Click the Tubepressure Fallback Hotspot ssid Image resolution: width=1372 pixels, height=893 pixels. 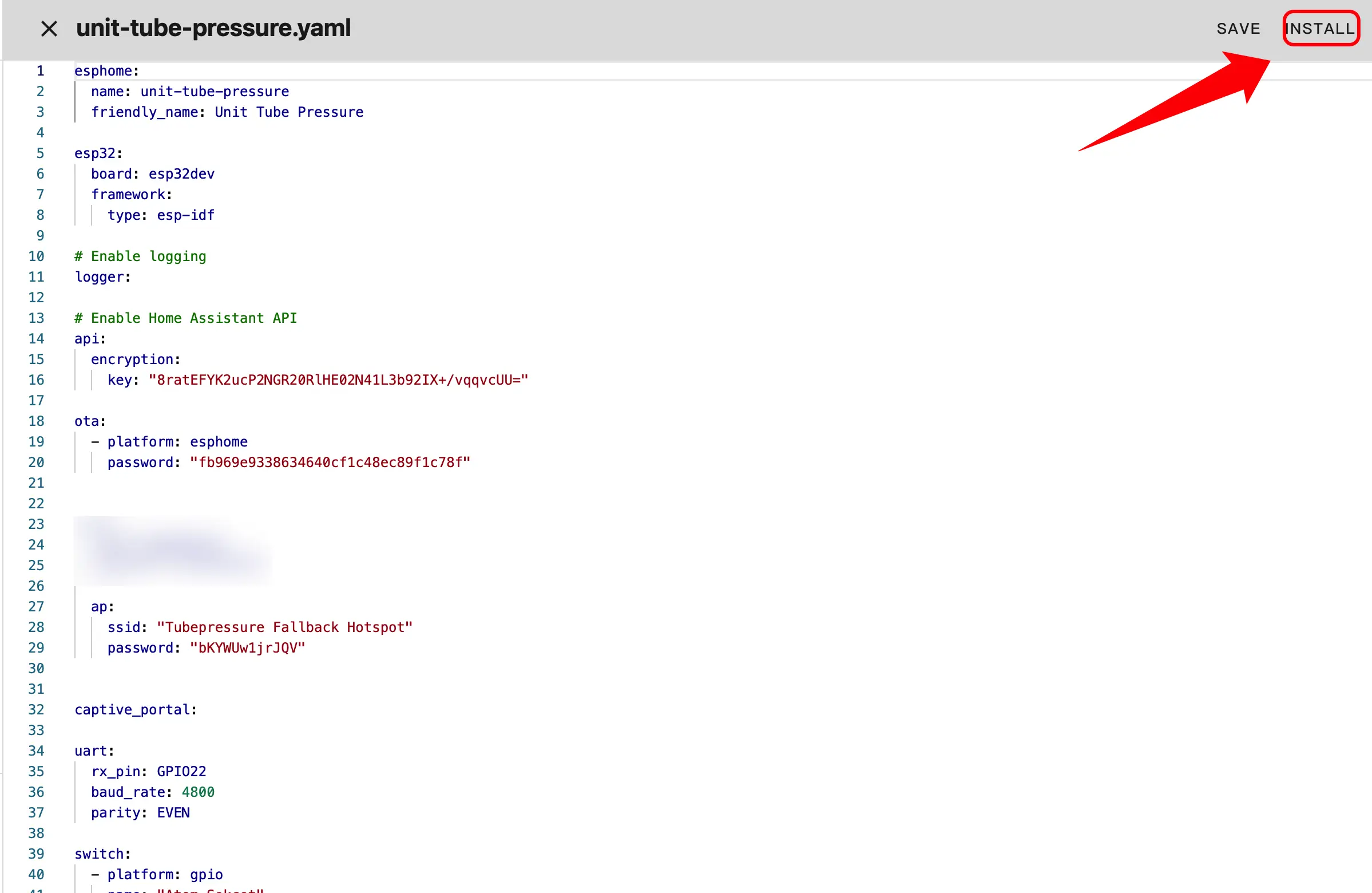click(x=284, y=627)
